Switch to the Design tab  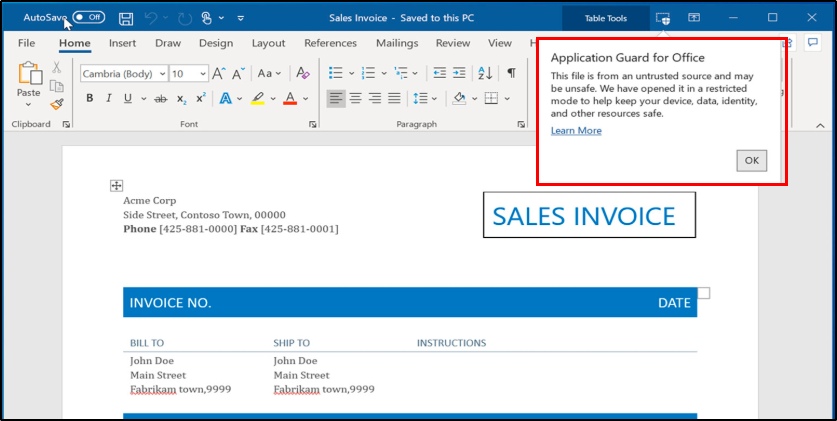click(x=216, y=43)
